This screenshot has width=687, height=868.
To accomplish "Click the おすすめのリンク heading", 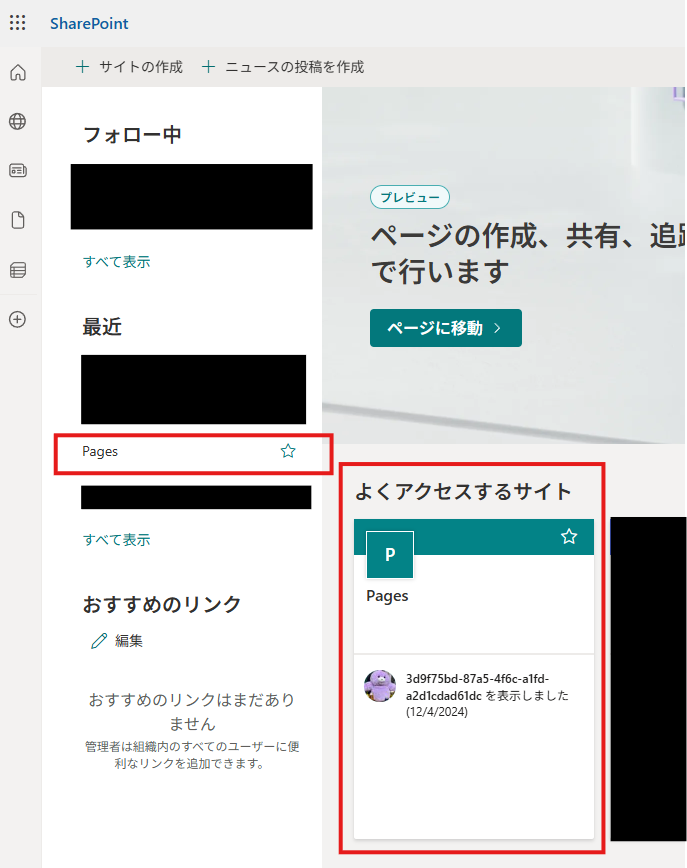I will 162,604.
